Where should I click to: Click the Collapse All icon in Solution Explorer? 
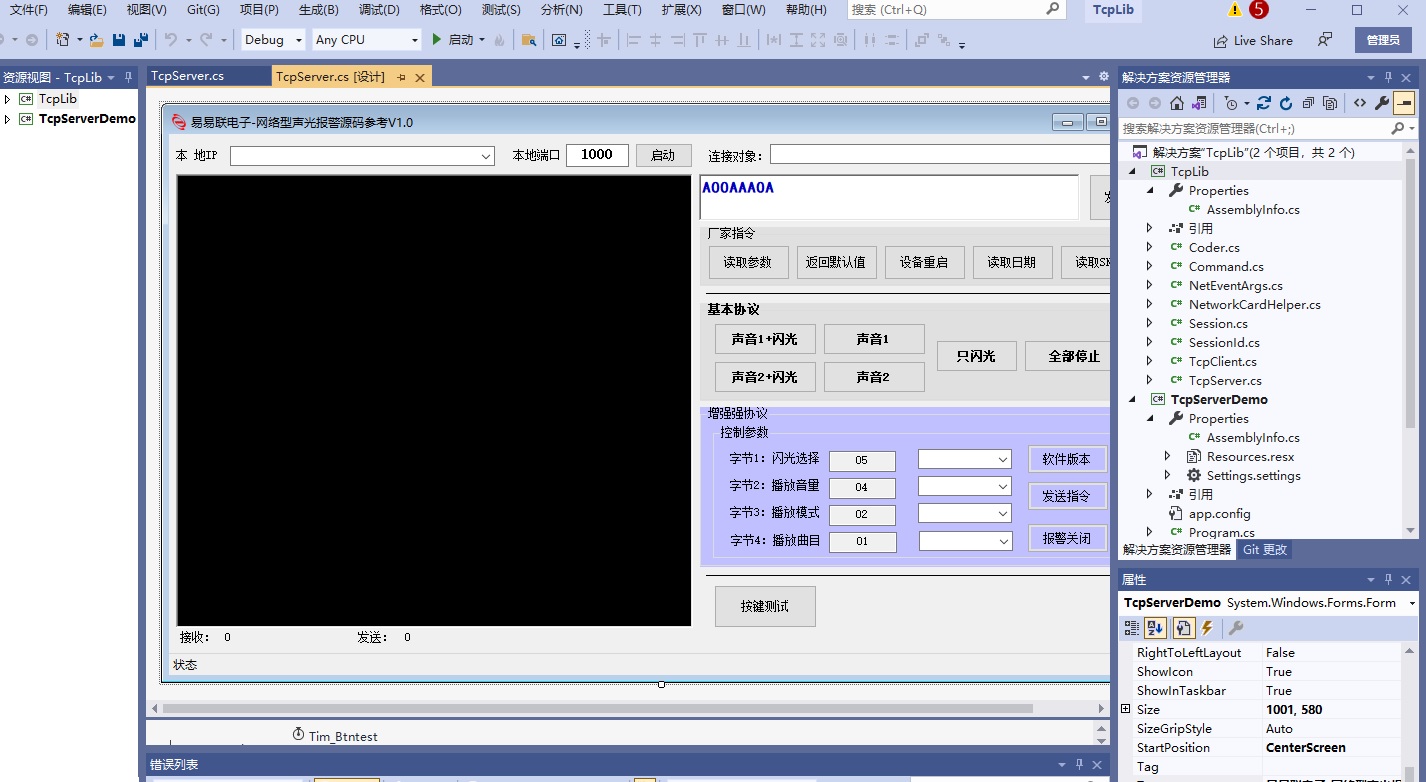click(x=1308, y=103)
